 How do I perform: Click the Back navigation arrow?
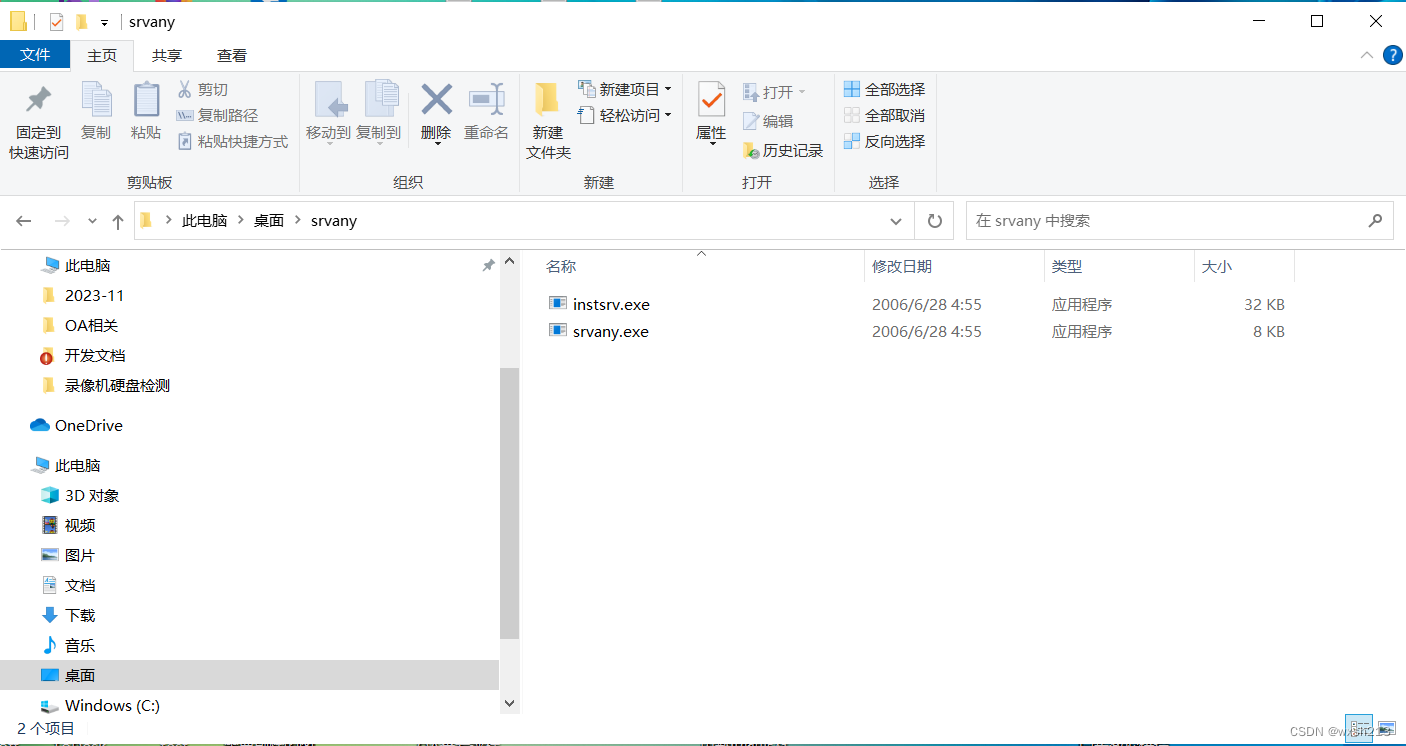[24, 221]
